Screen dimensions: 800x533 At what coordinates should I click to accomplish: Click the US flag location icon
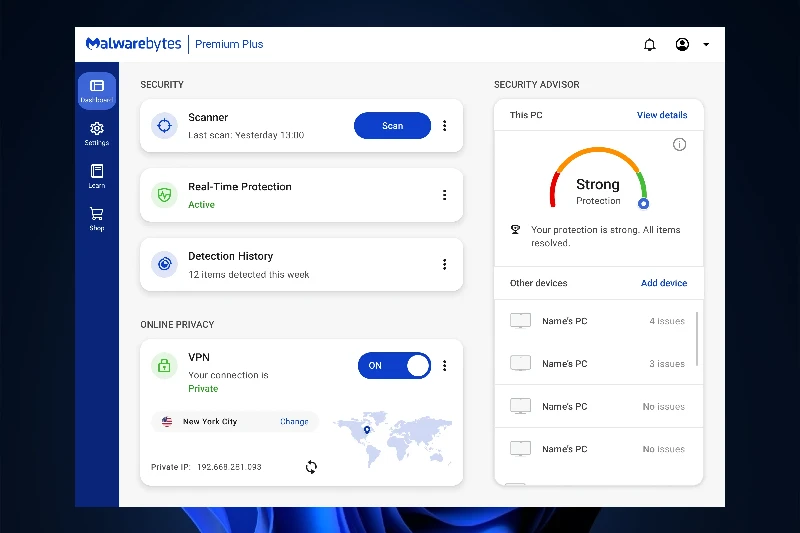[x=167, y=421]
